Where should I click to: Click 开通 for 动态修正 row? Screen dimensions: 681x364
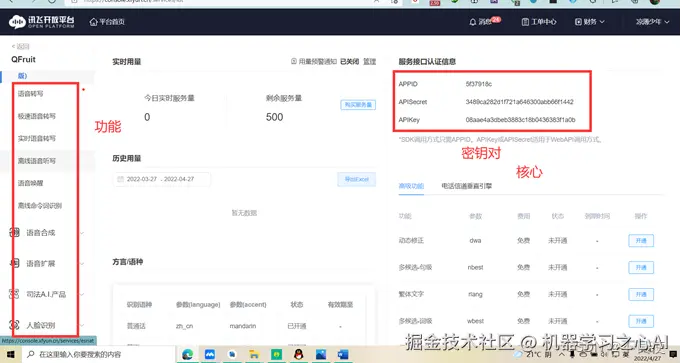point(641,241)
